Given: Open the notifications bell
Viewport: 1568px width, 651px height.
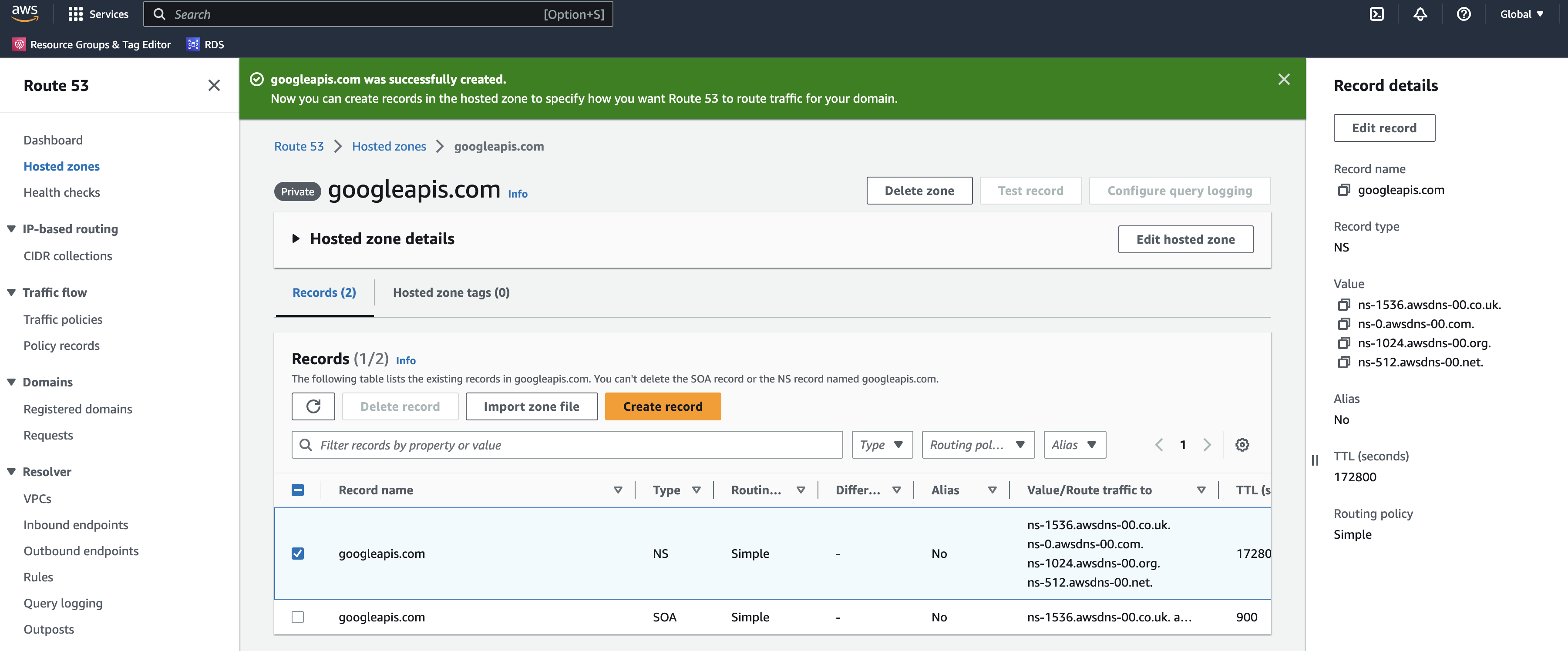Looking at the screenshot, I should [x=1420, y=13].
